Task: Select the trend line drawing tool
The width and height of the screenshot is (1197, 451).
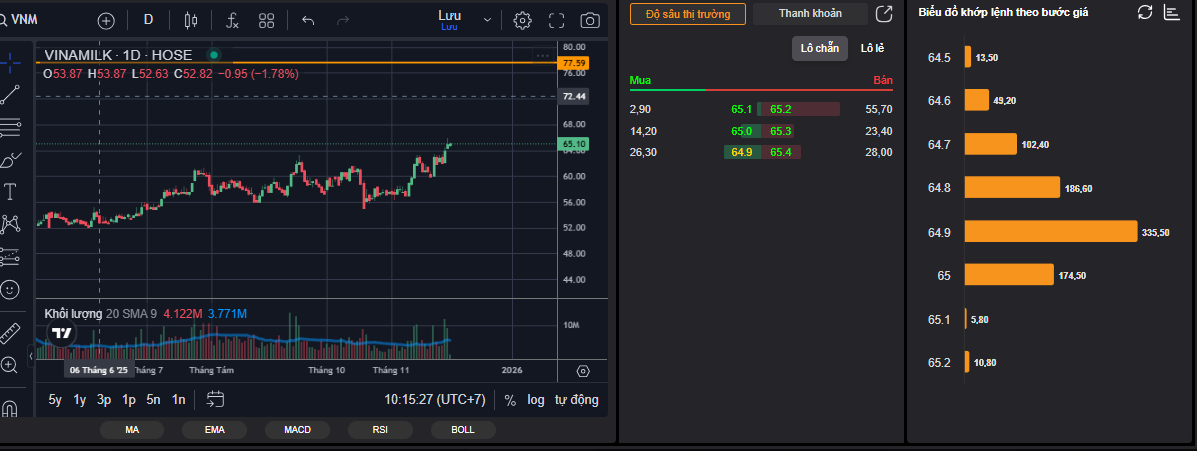Action: pyautogui.click(x=11, y=95)
